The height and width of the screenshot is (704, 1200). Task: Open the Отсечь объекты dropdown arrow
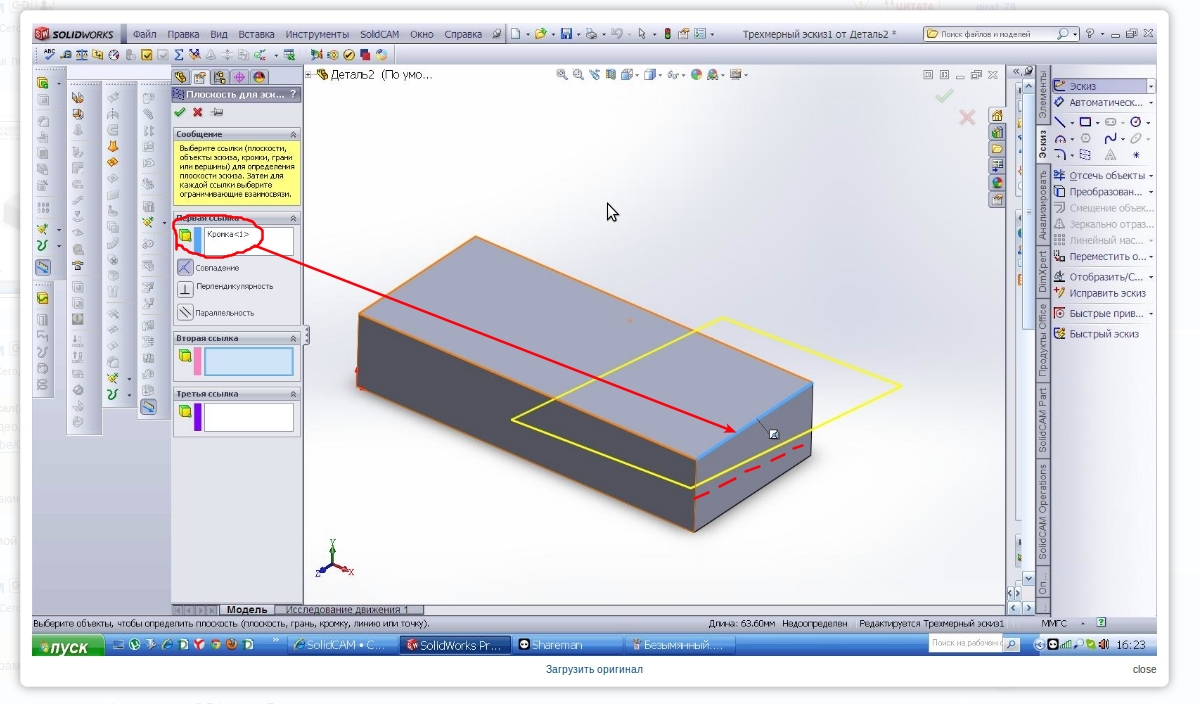point(1151,176)
